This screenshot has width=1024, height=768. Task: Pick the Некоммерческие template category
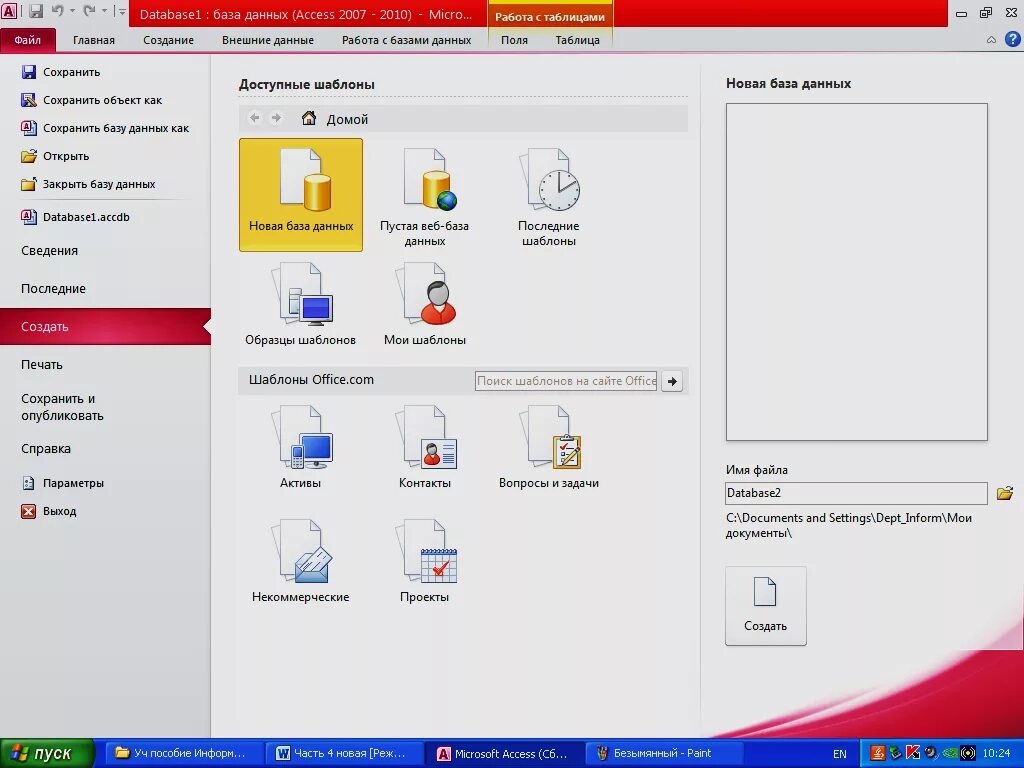[300, 560]
